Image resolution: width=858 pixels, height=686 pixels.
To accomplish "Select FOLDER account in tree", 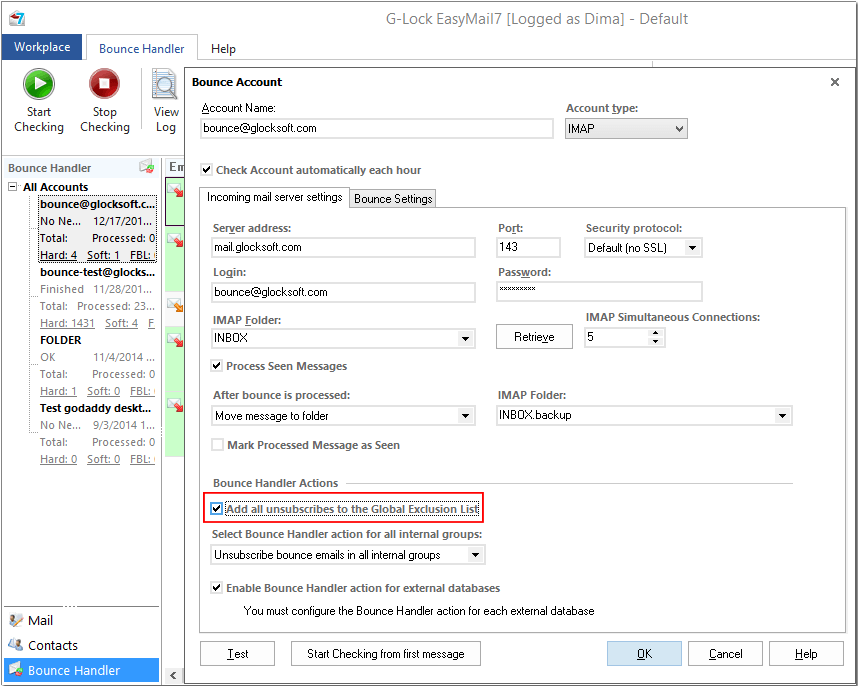I will click(x=61, y=340).
